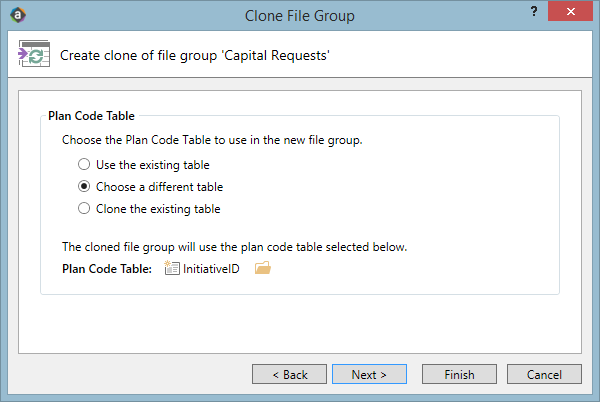Click the Finish button

point(459,374)
